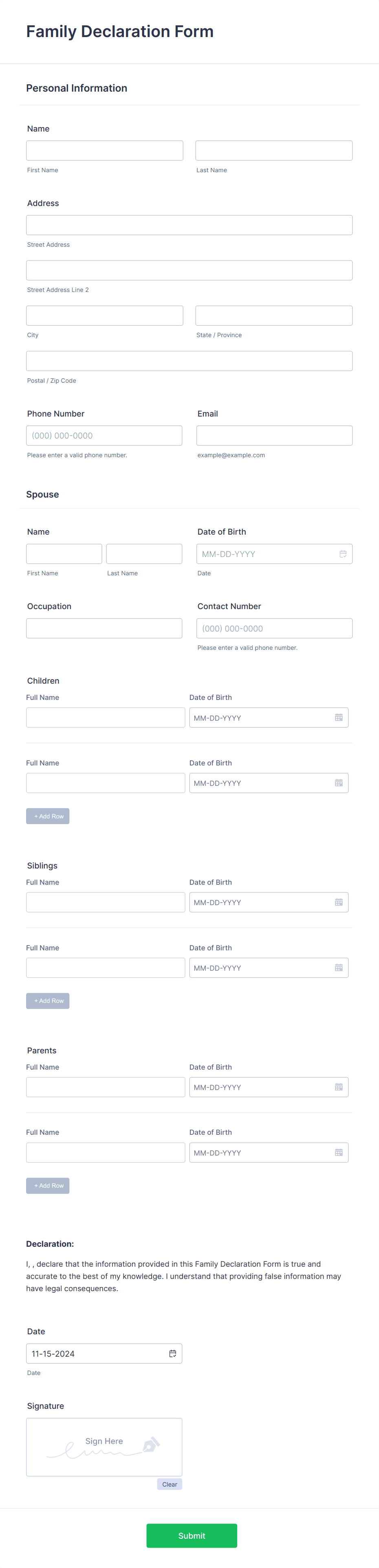Open calendar icon for second parent's birth date
Screen dimensions: 379x1568
tap(339, 1152)
